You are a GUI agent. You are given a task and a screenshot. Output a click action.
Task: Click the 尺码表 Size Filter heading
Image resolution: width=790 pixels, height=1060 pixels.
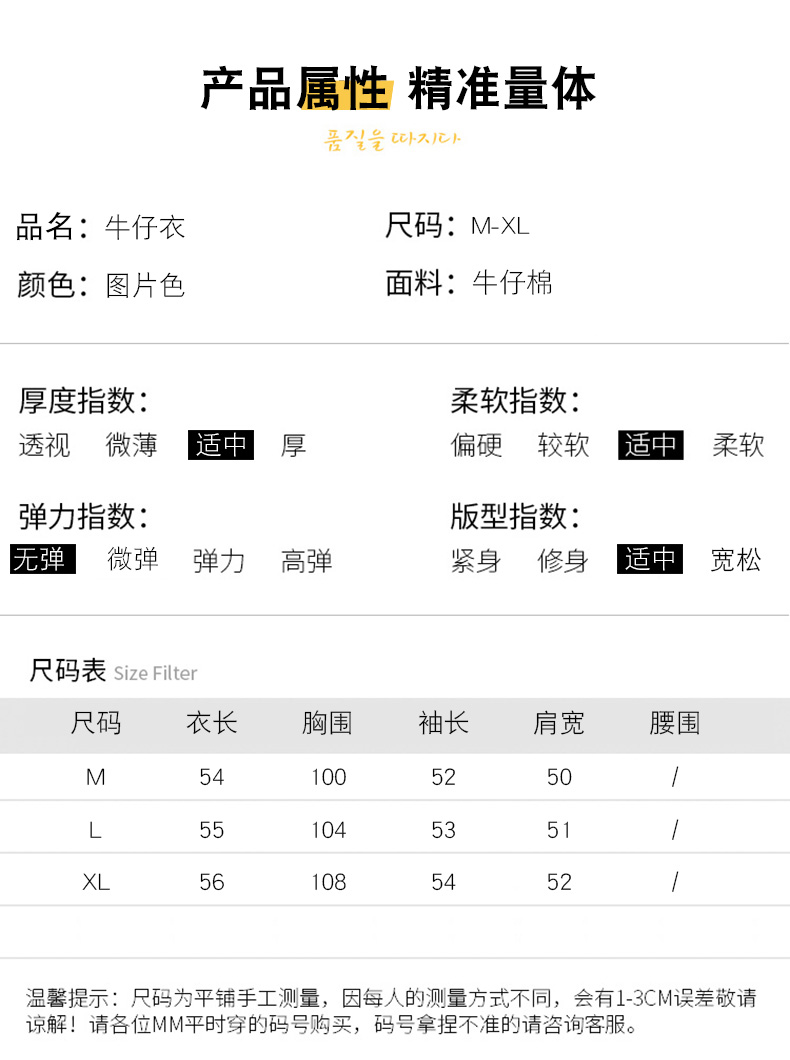114,671
